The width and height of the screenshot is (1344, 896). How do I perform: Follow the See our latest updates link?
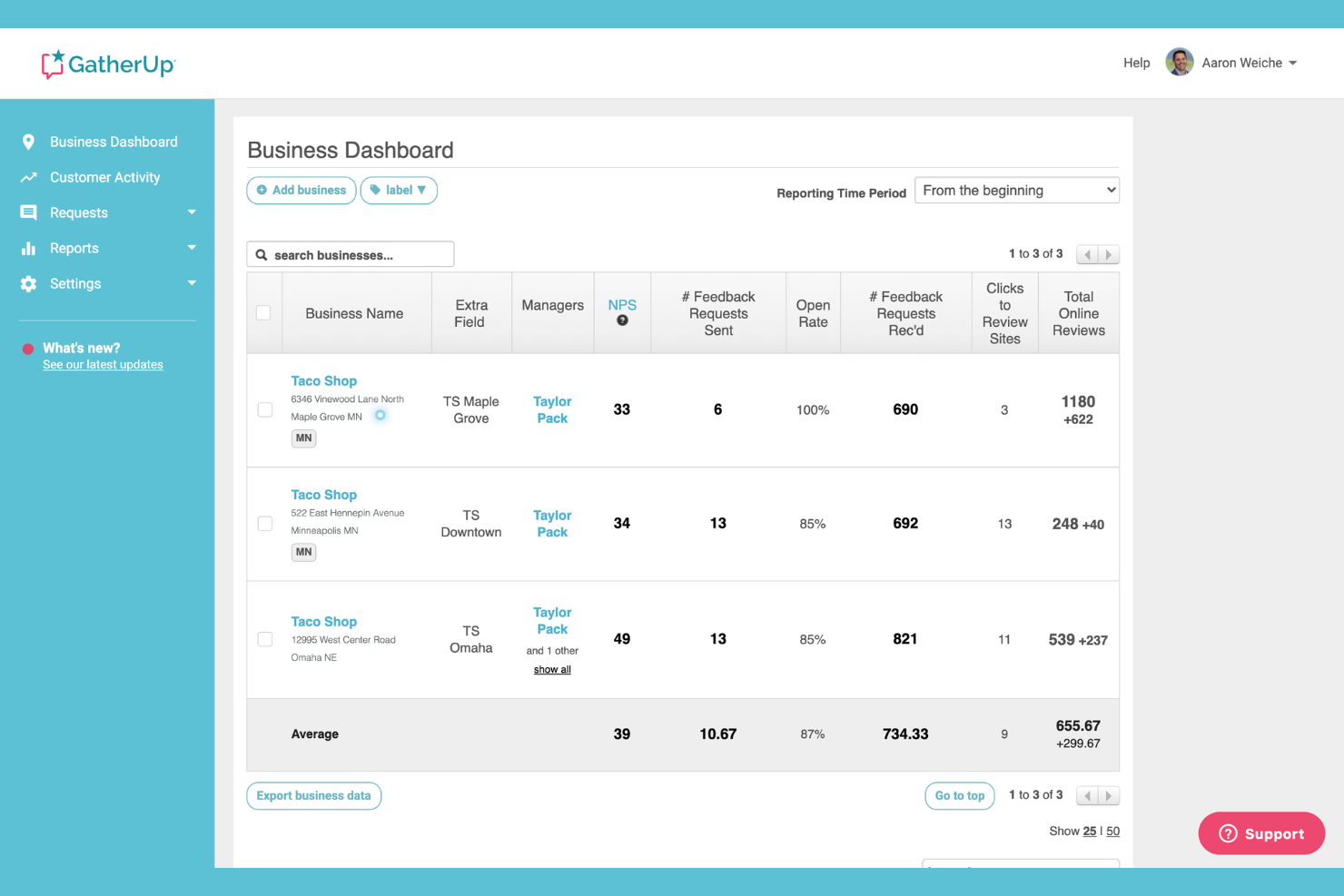103,365
